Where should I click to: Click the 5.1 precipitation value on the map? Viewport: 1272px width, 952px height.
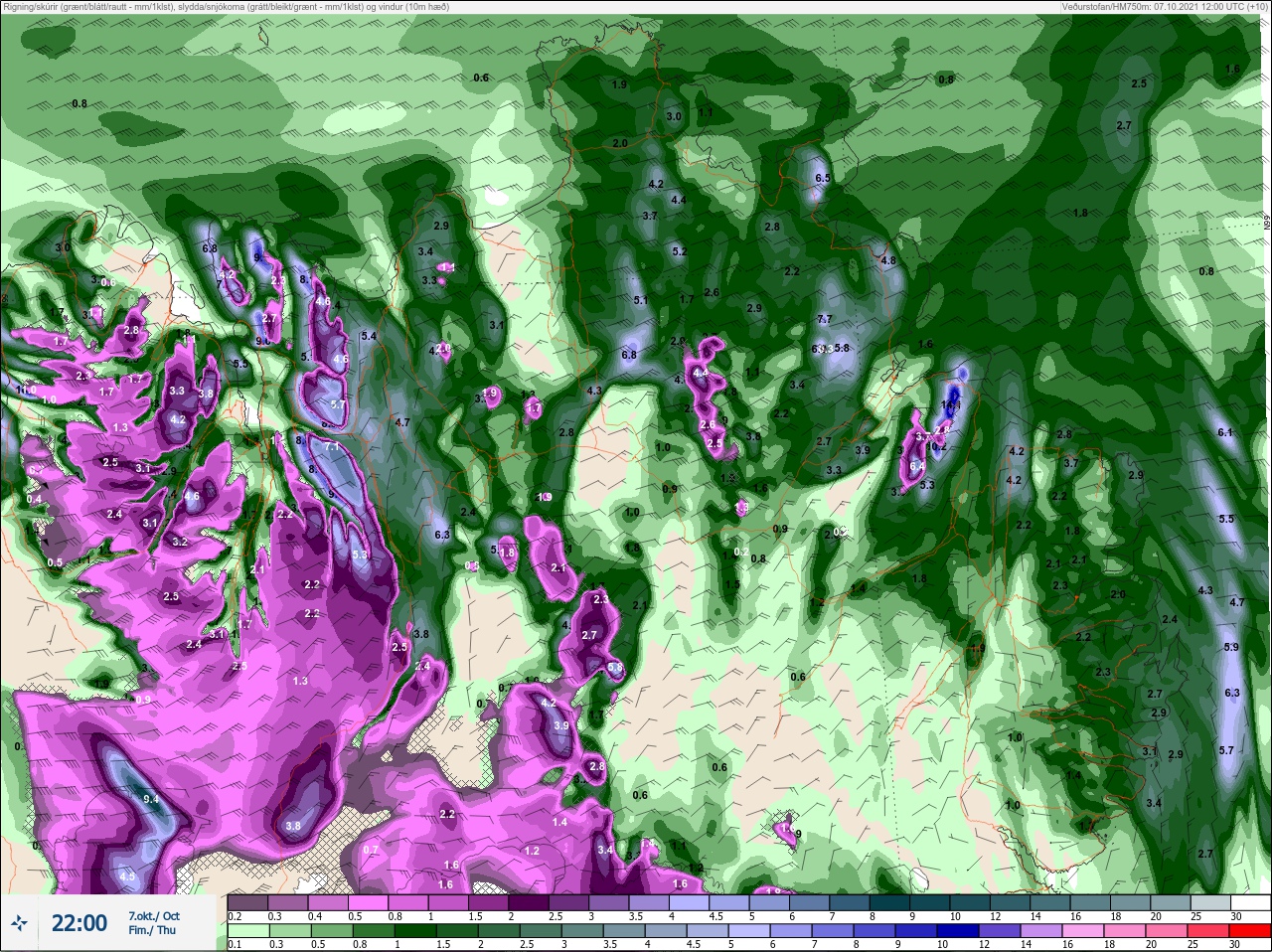coord(641,300)
